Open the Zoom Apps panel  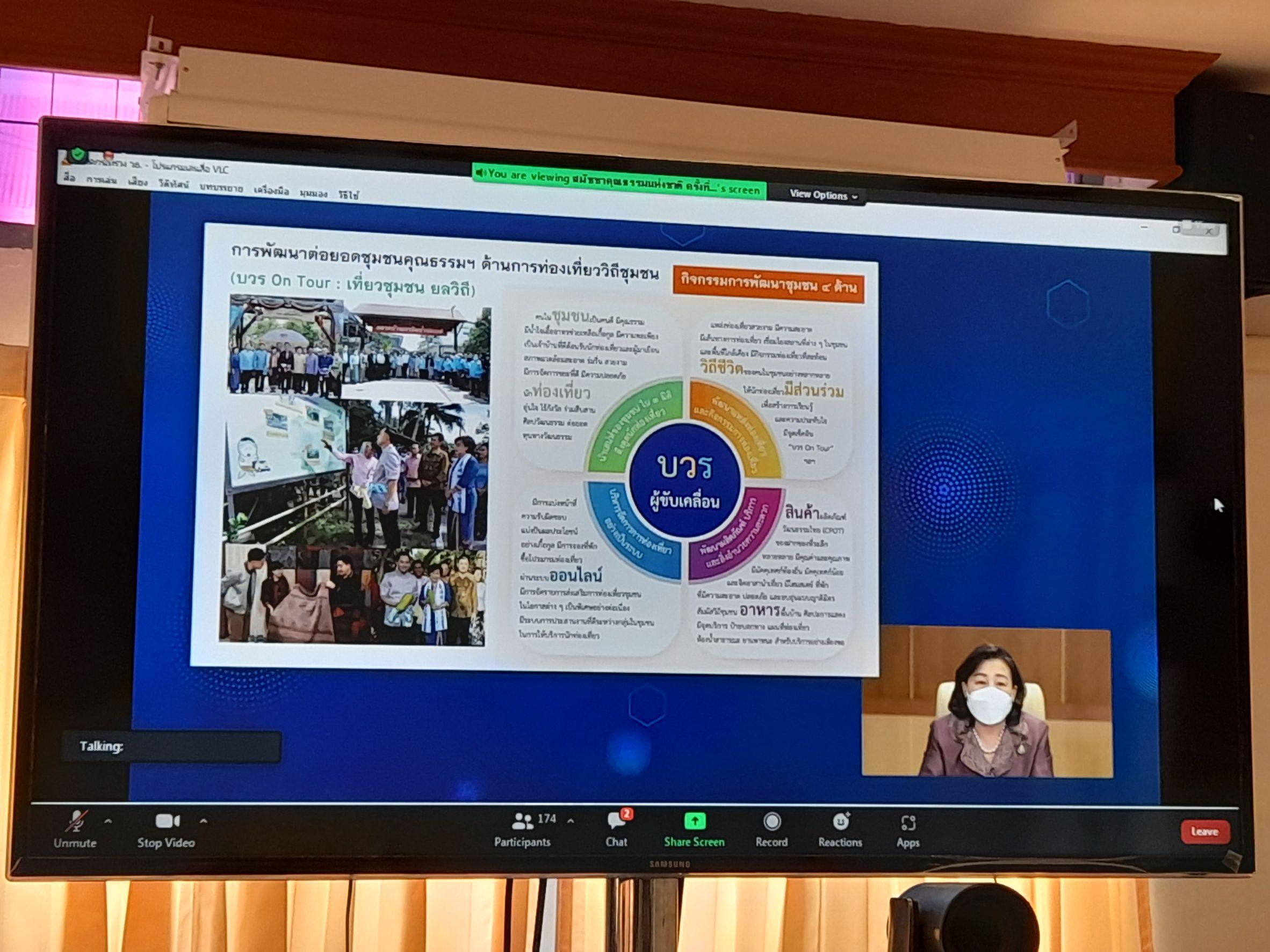[x=908, y=831]
